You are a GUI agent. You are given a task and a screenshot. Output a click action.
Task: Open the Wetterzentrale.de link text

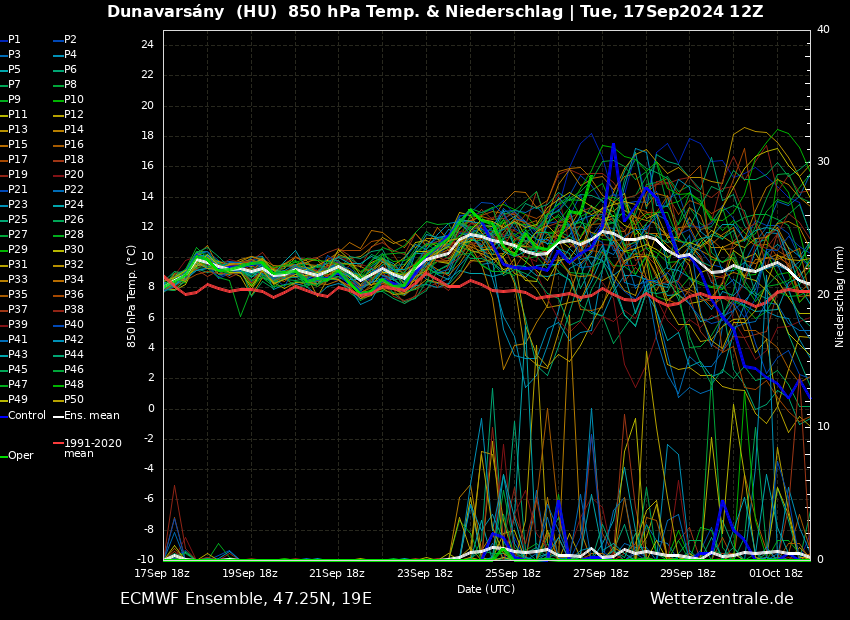(721, 599)
